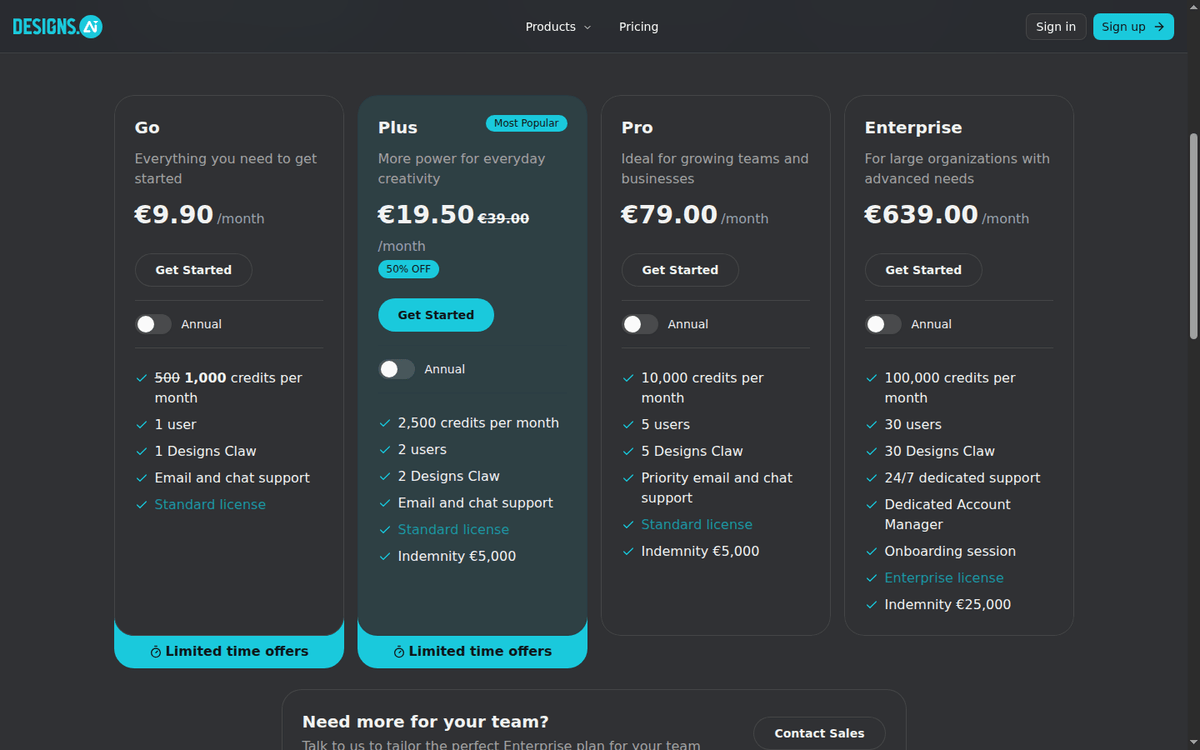
Task: Click the Enterprise plan title
Action: coord(913,128)
